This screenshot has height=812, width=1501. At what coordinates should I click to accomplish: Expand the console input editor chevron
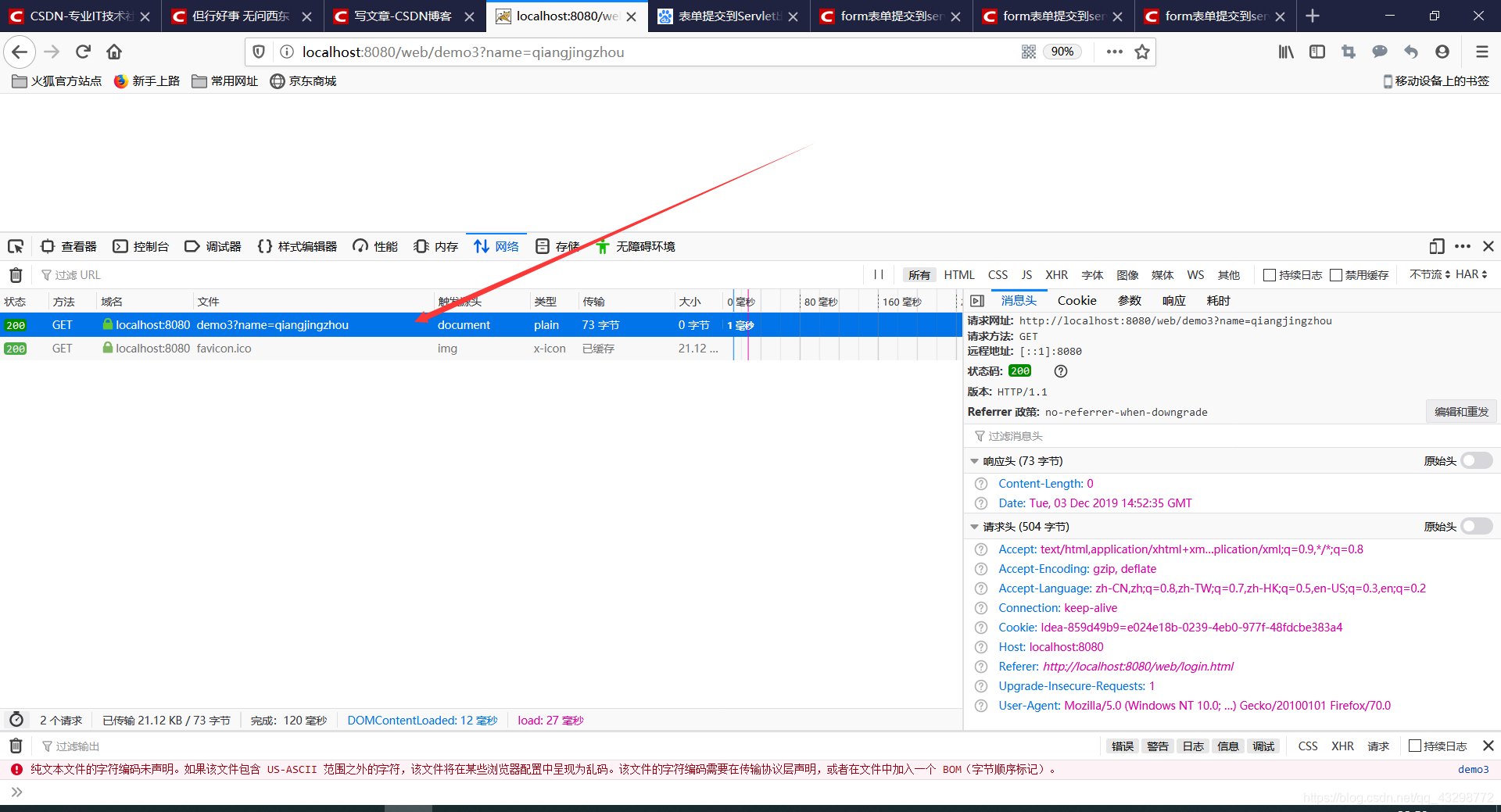[16, 792]
